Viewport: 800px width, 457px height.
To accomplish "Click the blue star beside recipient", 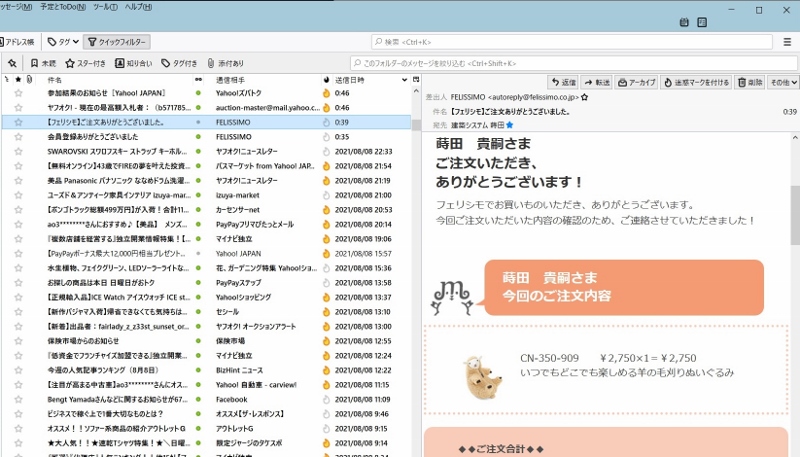I will click(509, 125).
